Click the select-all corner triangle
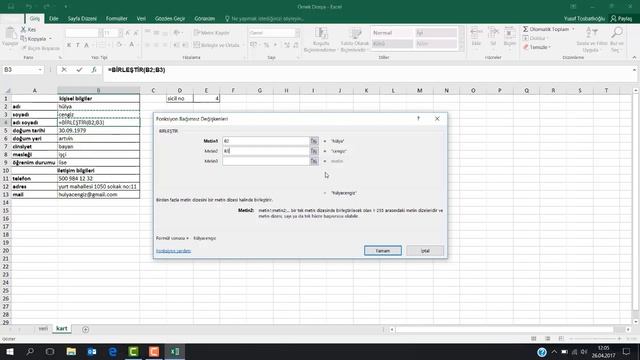This screenshot has height=360, width=640. [x=7, y=91]
